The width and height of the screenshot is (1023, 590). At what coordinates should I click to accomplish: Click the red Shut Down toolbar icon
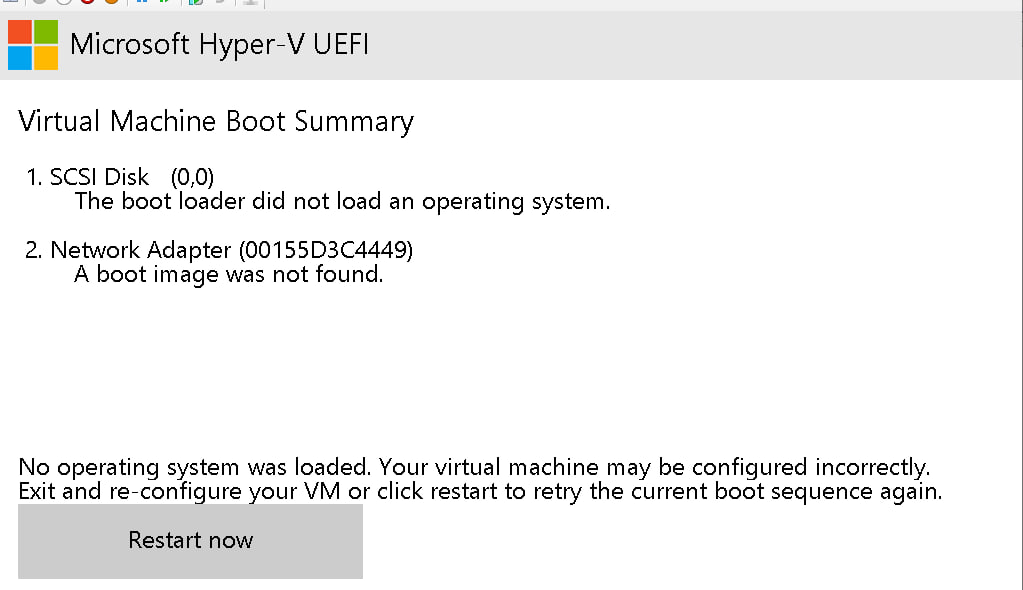[87, 1]
